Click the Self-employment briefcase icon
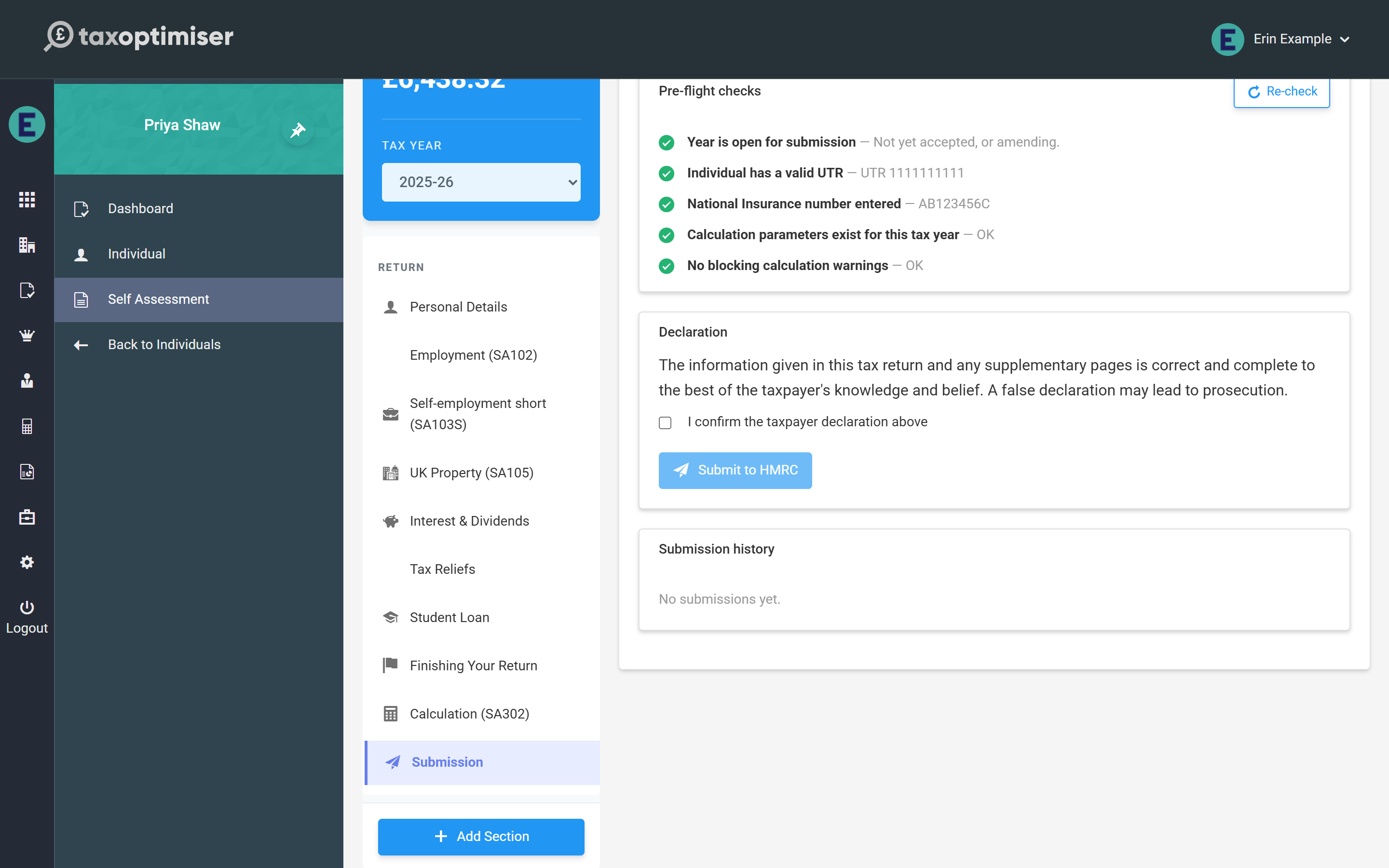 (391, 414)
